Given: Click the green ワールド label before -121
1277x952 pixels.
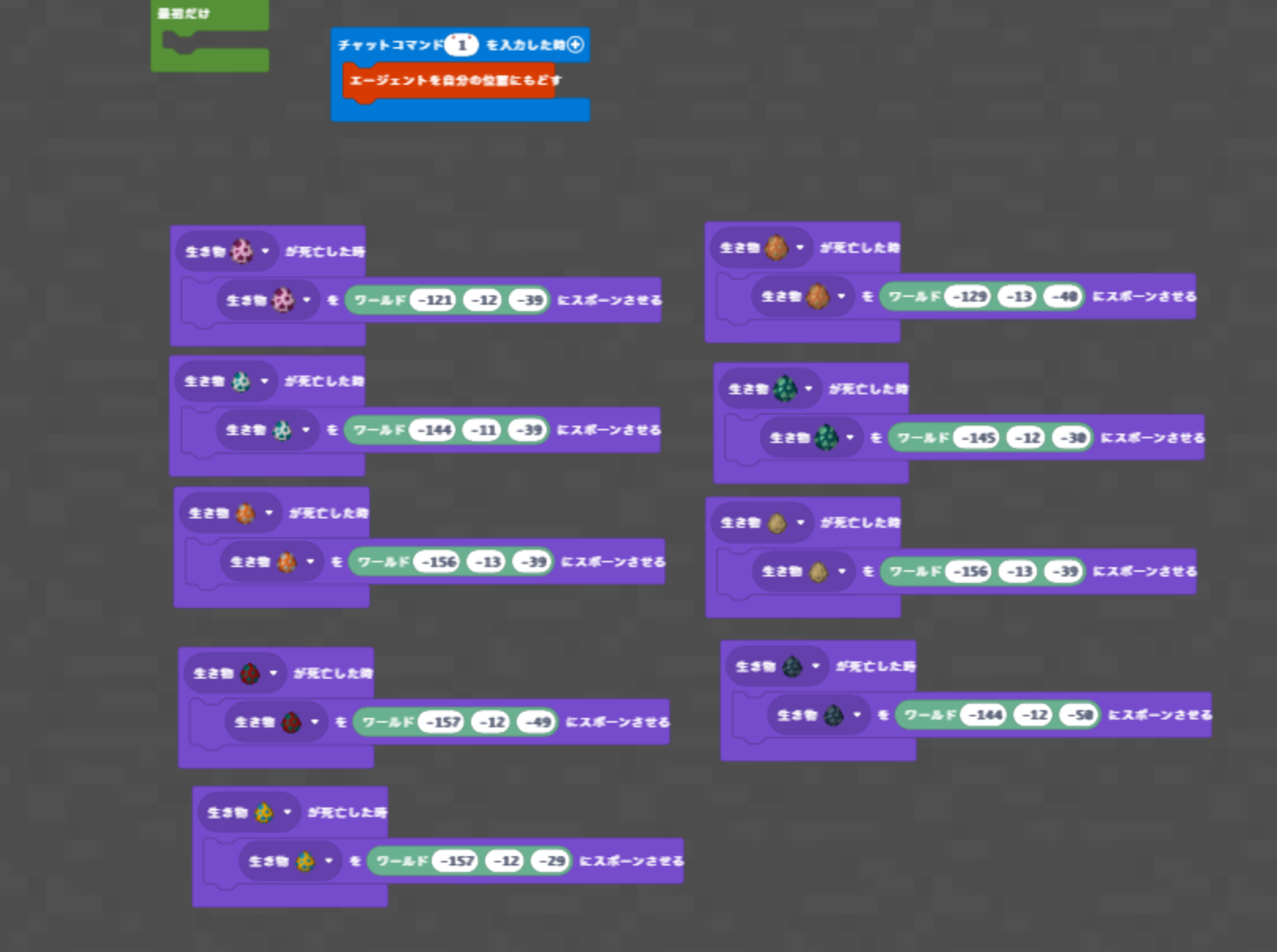Looking at the screenshot, I should pos(380,300).
